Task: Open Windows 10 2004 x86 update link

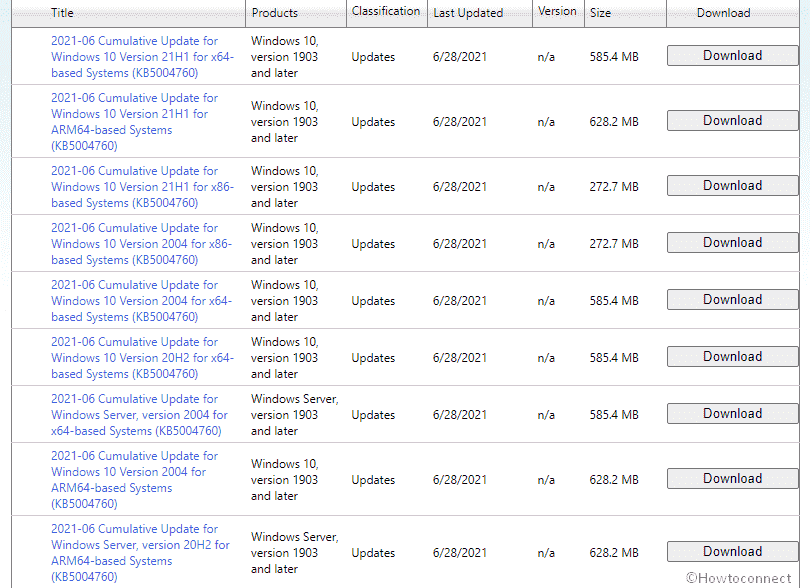Action: pos(141,244)
